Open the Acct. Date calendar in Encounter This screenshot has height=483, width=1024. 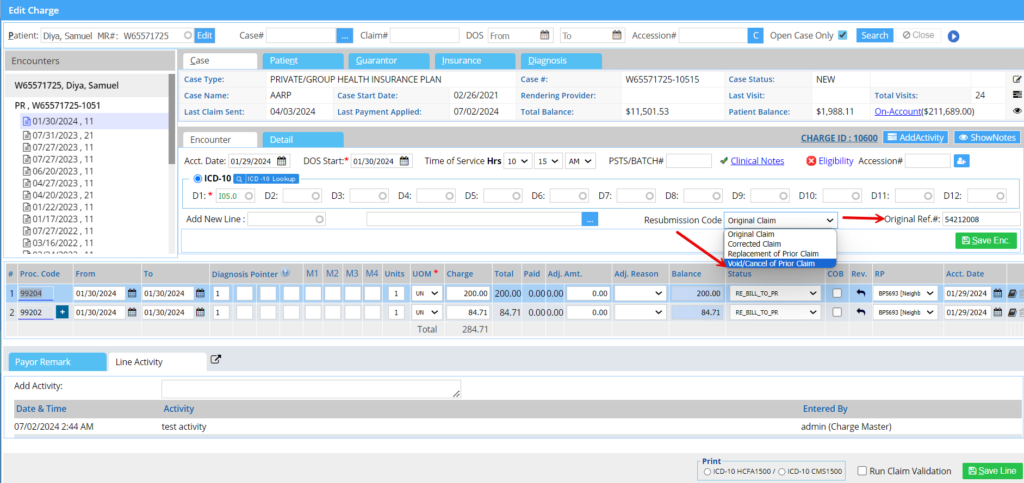(282, 161)
